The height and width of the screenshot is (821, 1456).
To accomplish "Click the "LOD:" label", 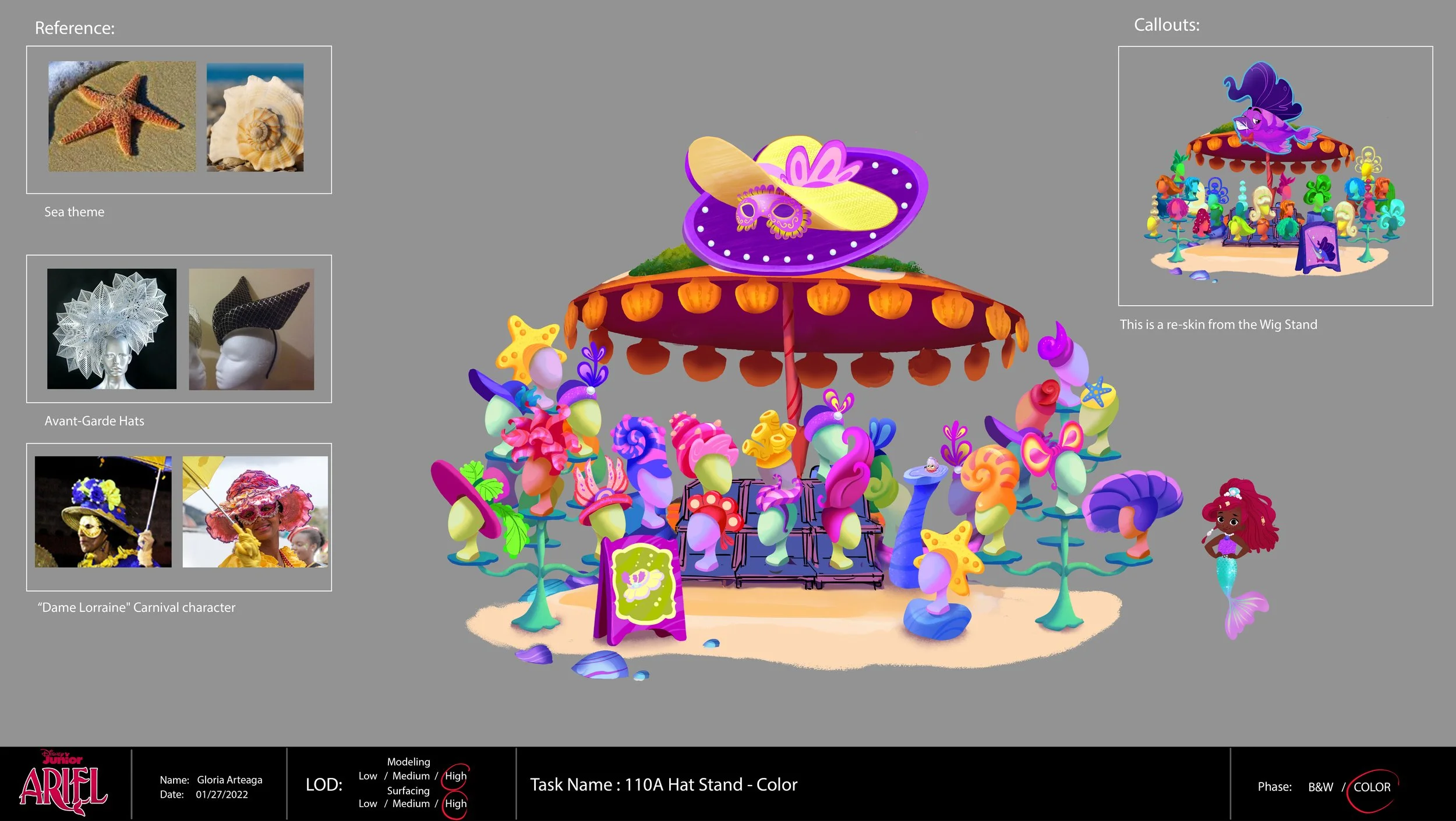I will point(324,784).
